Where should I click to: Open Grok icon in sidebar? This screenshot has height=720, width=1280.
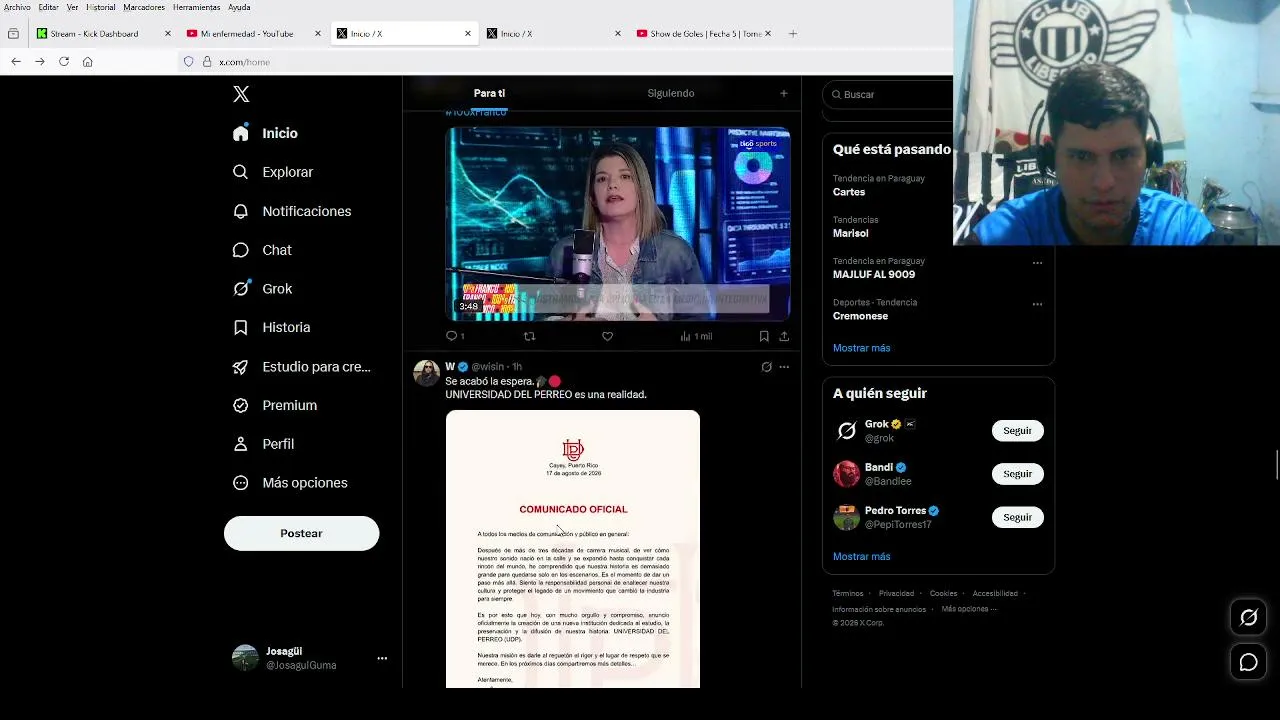point(240,289)
